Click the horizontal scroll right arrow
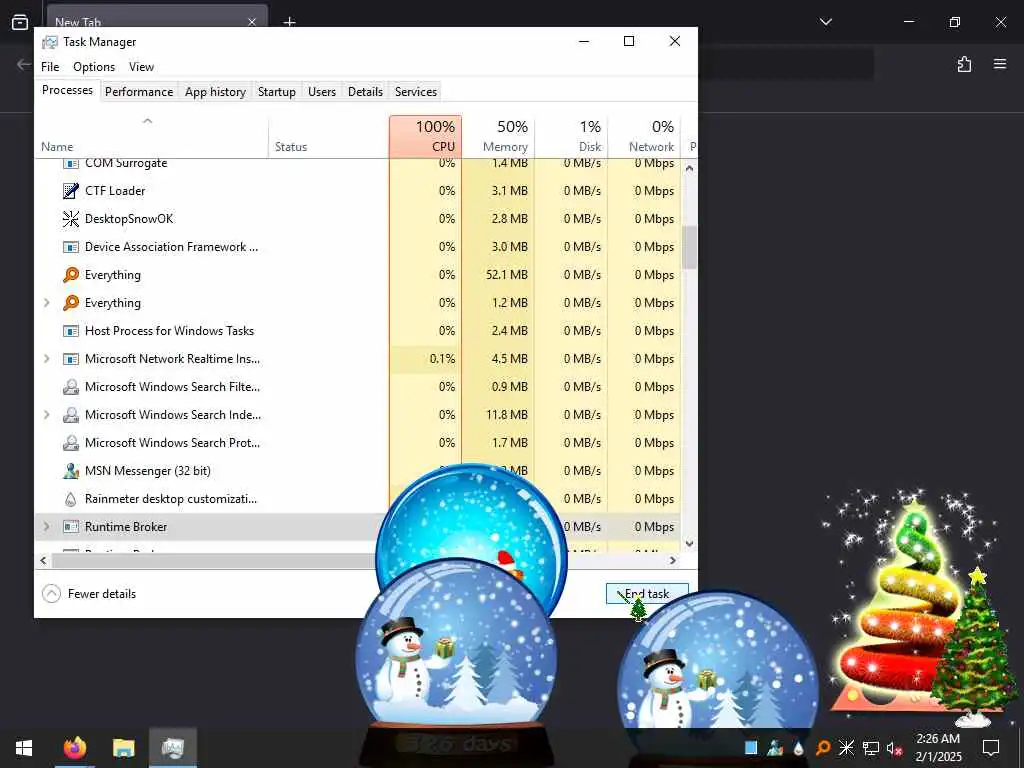 [673, 560]
